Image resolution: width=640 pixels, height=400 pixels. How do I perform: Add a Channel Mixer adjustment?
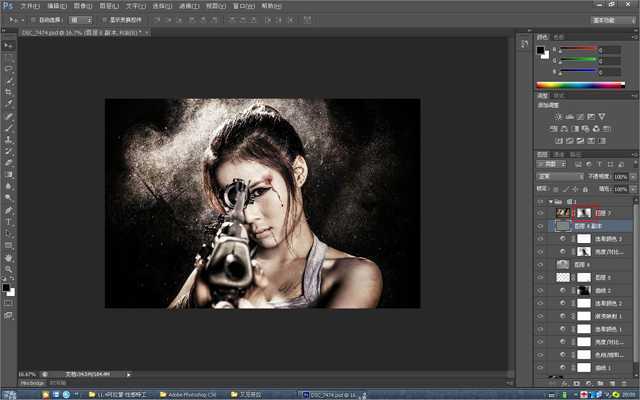pyautogui.click(x=596, y=129)
